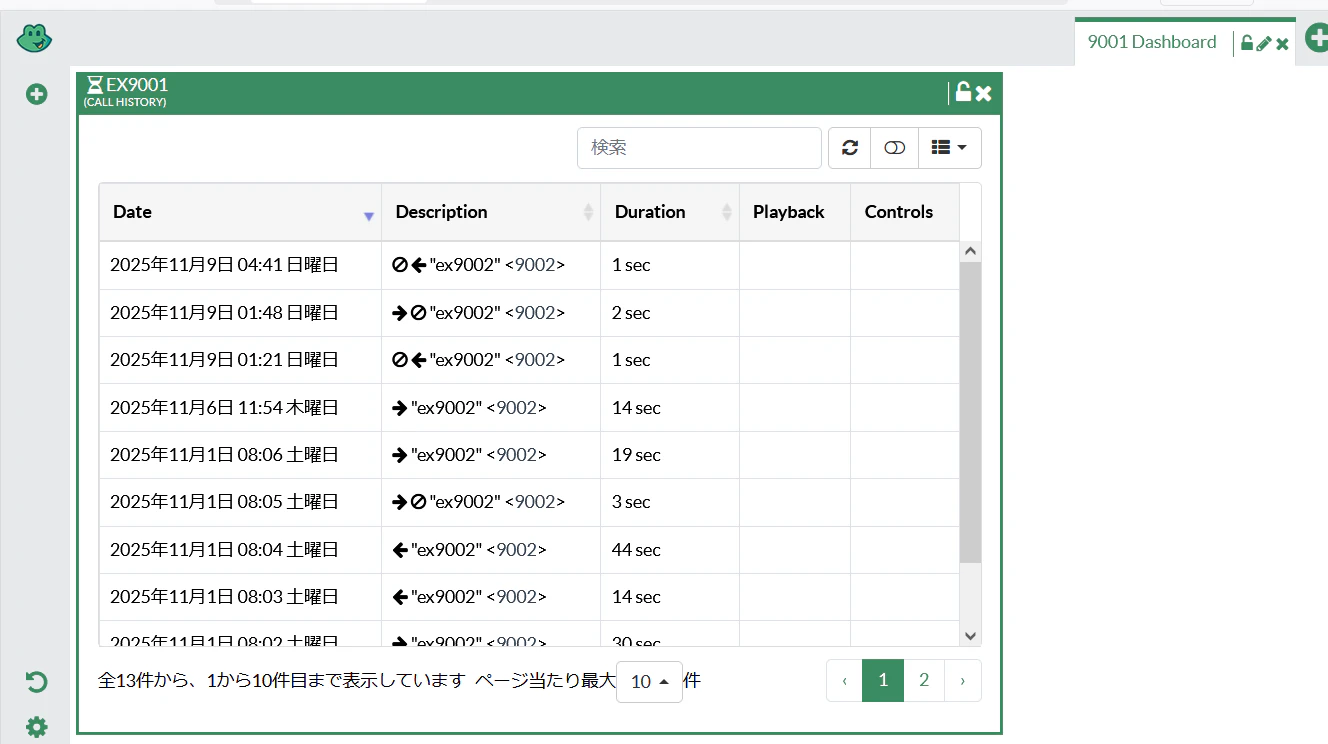Click the 9002 number in the 11:54 row

(516, 408)
